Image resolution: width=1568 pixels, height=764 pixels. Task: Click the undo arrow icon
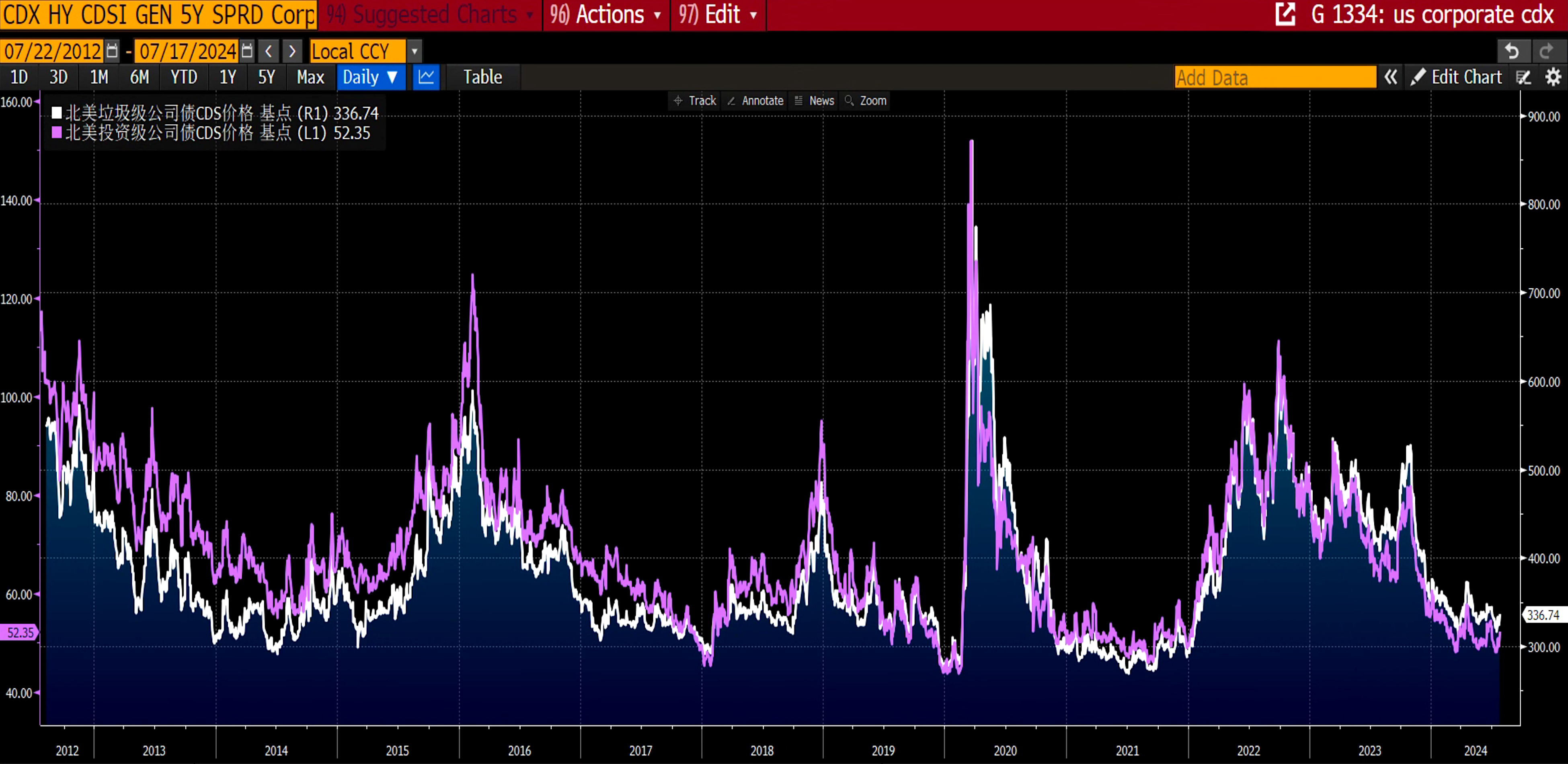click(x=1512, y=51)
